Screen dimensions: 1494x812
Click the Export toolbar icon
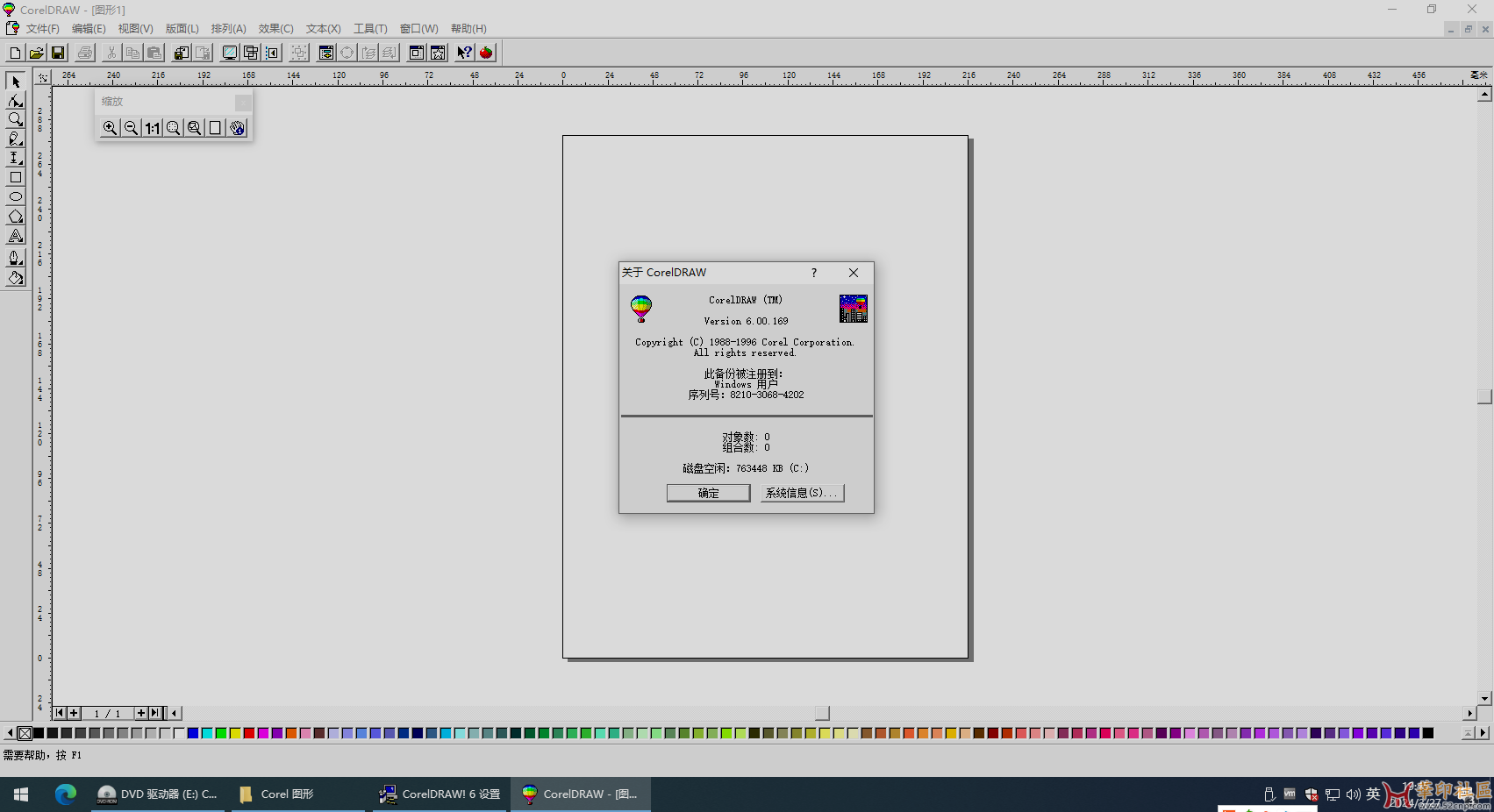pos(203,53)
